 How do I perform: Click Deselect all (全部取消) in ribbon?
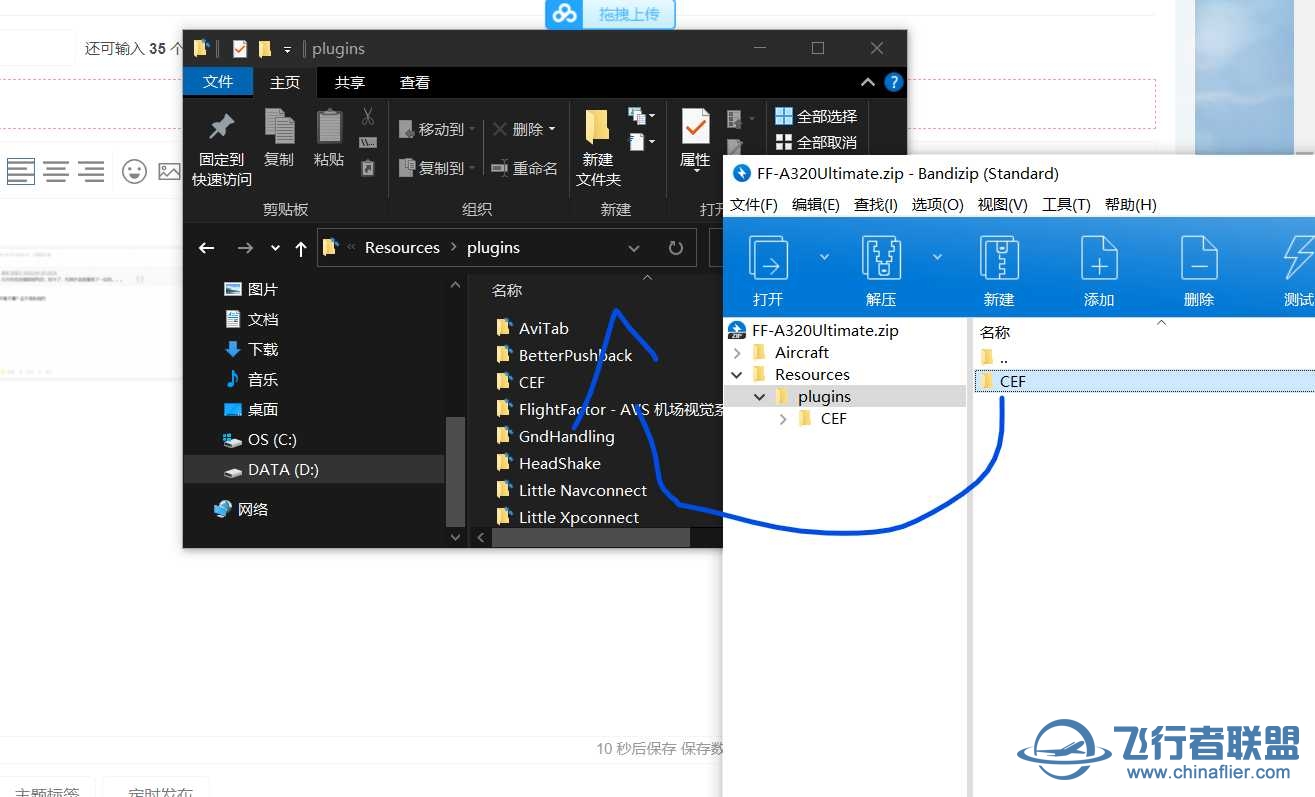pyautogui.click(x=817, y=142)
